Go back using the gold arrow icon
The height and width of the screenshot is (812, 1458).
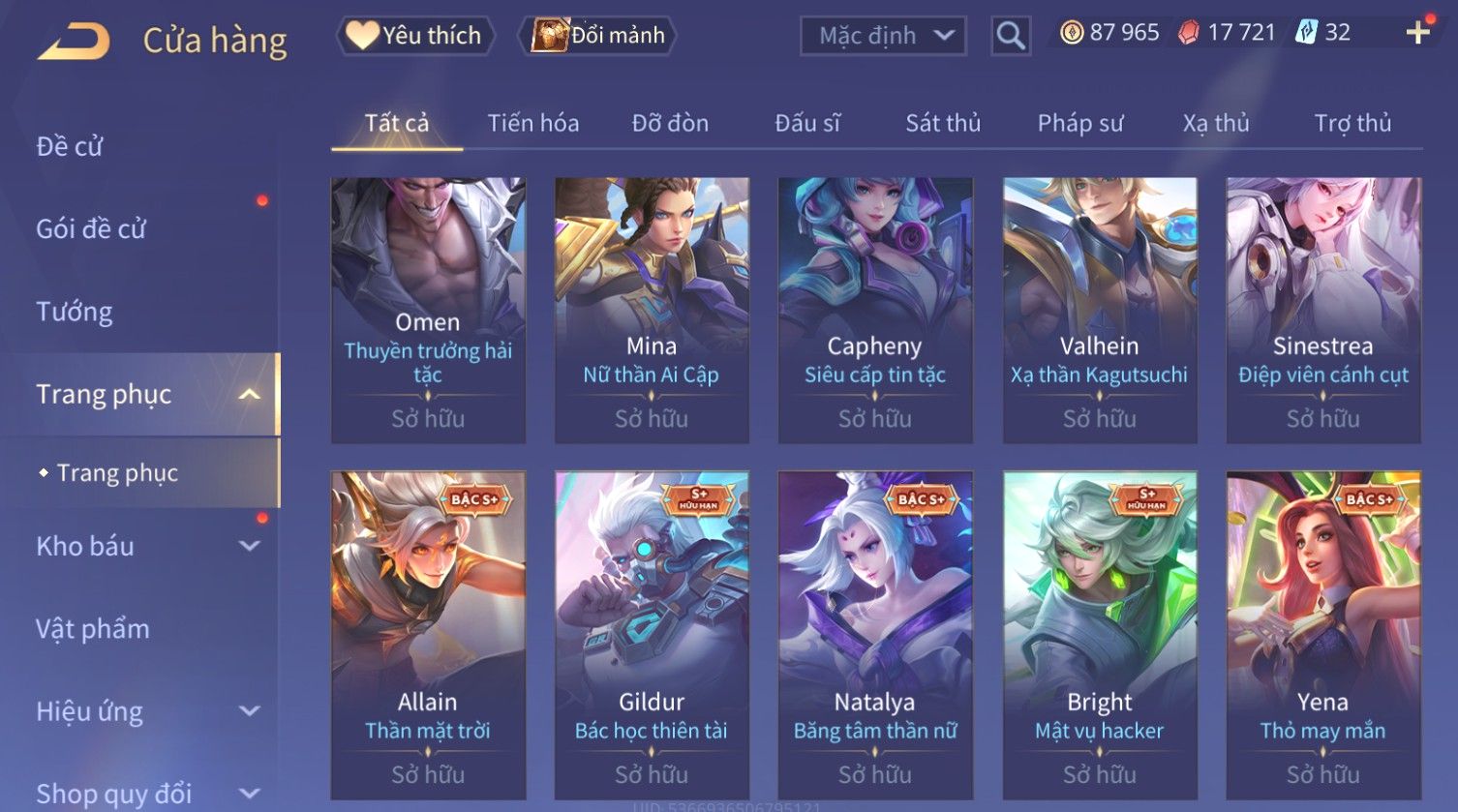point(74,42)
